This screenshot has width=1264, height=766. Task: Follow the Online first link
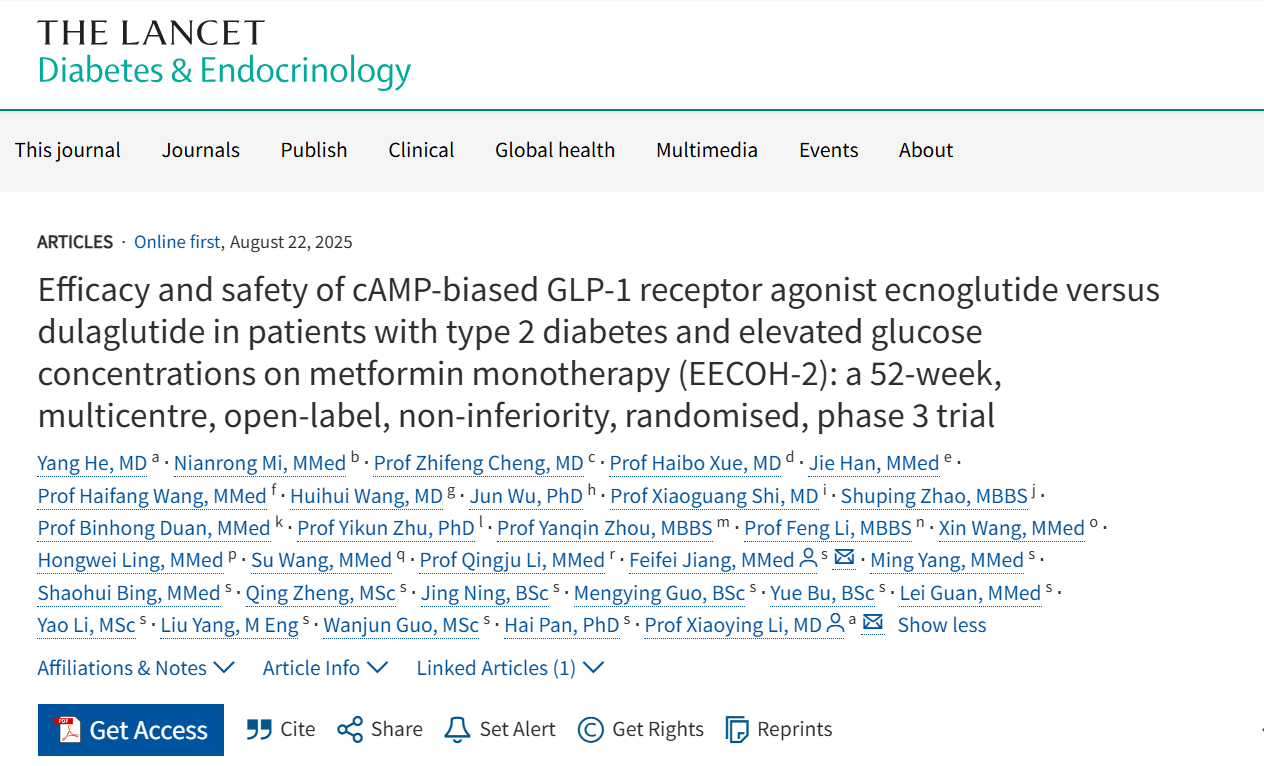[x=179, y=242]
